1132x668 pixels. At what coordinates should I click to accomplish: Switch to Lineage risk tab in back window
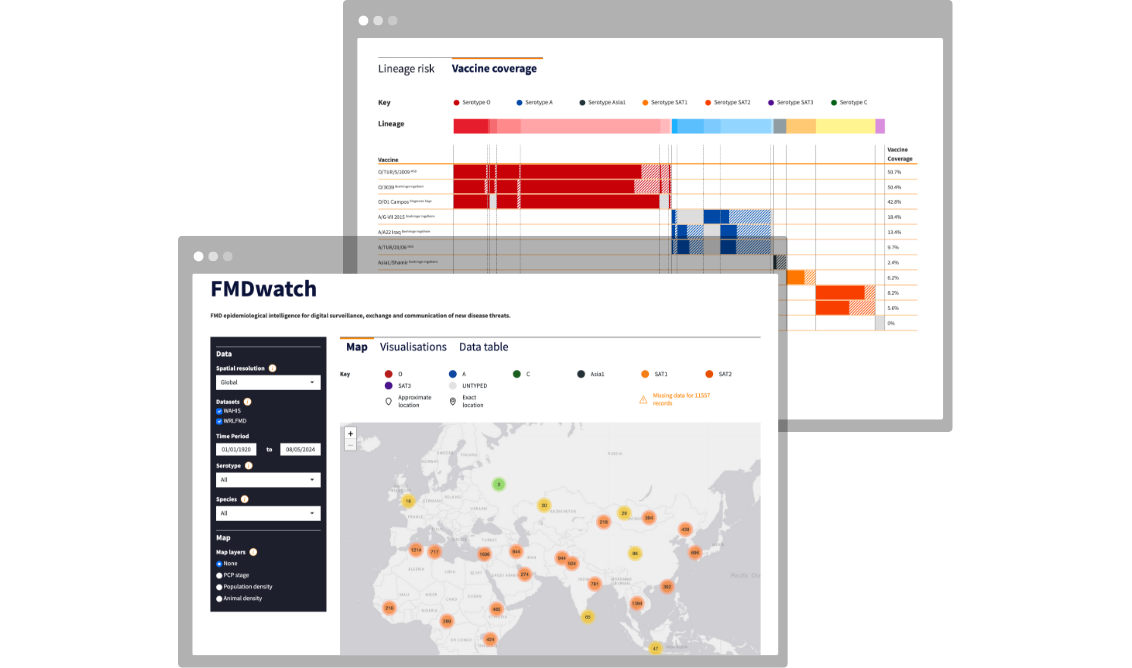coord(406,69)
